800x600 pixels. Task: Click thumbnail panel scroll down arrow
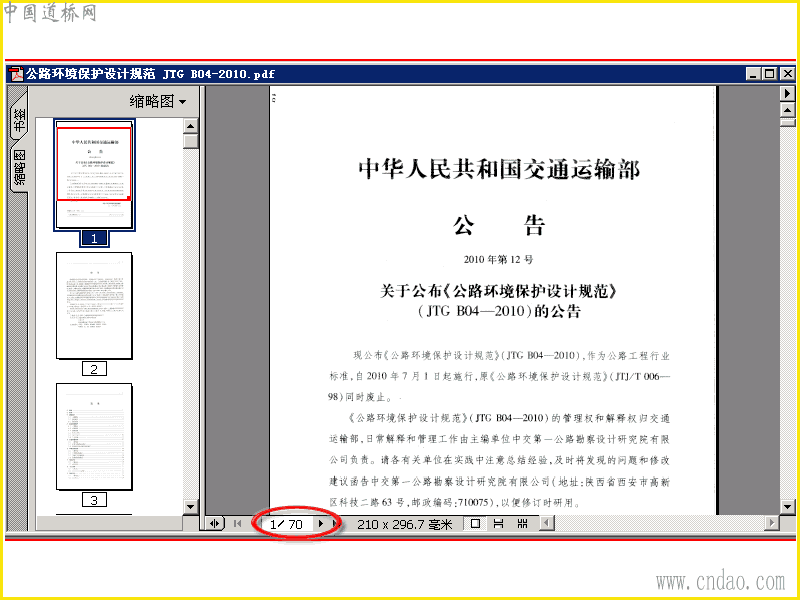point(190,507)
